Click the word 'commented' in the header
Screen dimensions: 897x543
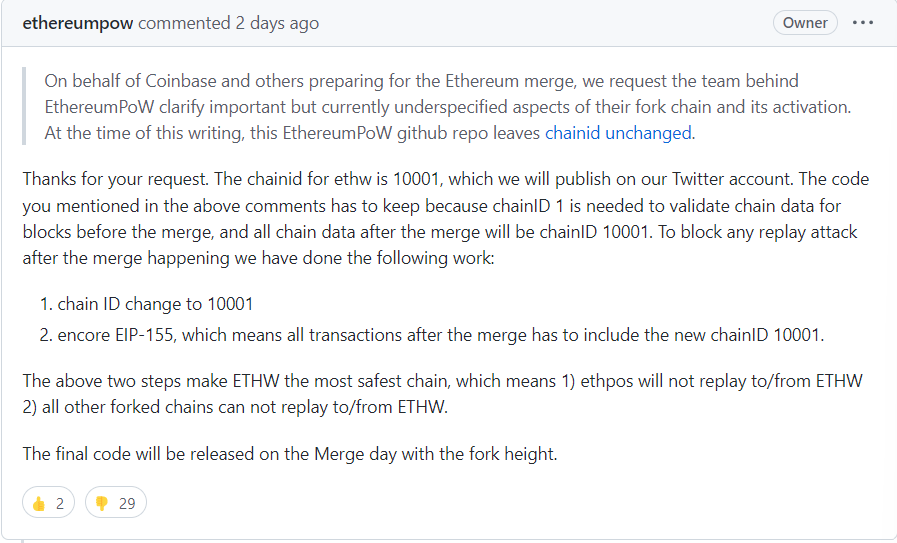coord(184,23)
